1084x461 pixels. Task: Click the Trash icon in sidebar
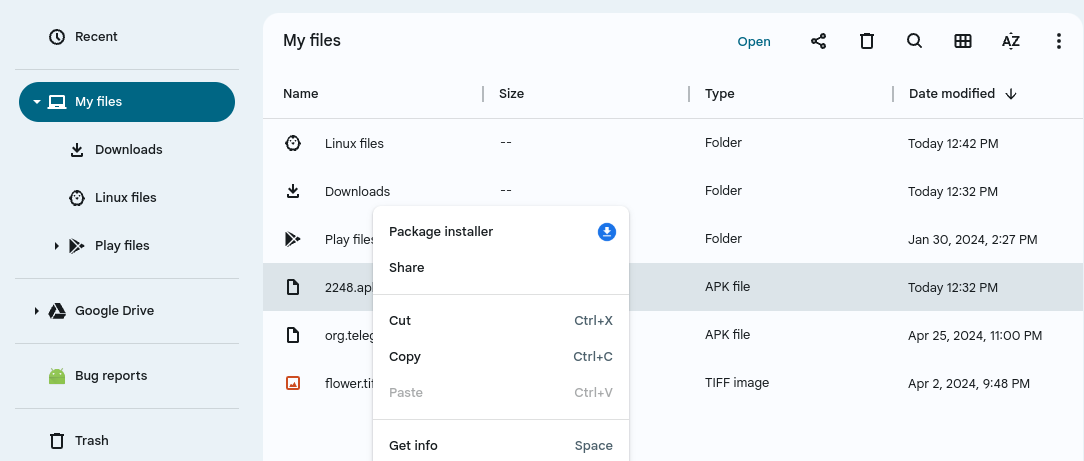point(57,441)
